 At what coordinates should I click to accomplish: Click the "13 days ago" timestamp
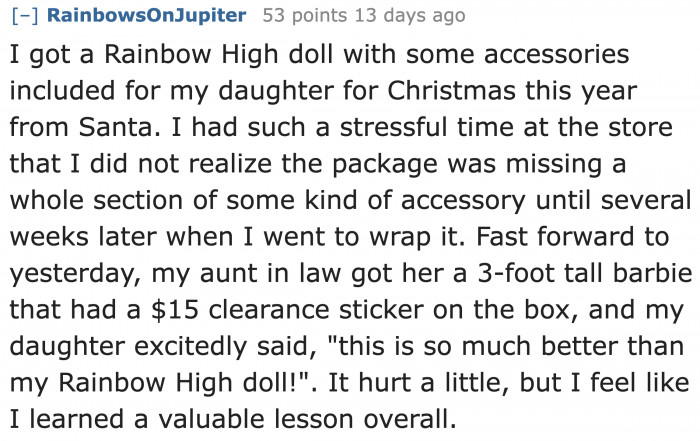coord(402,16)
